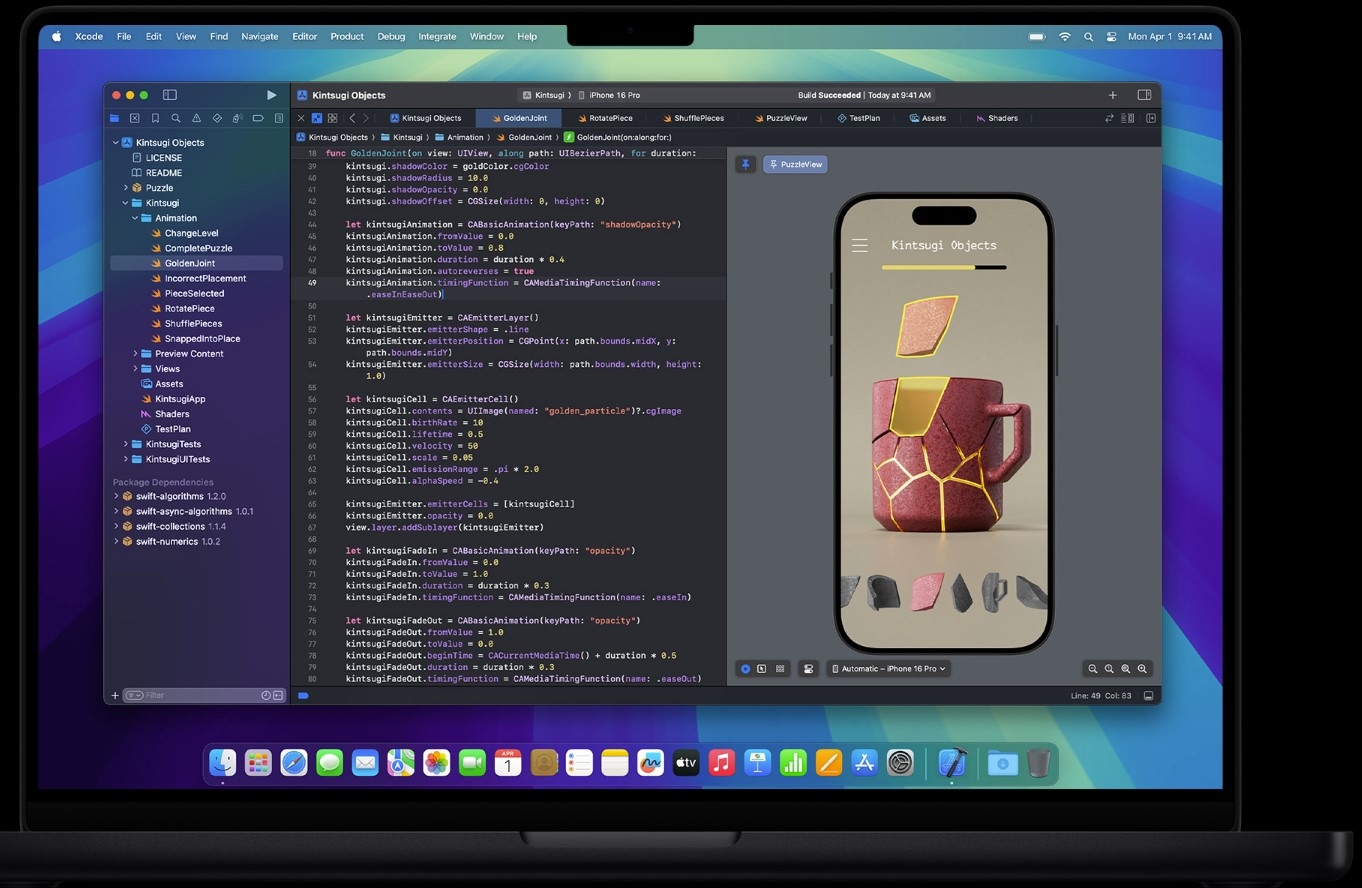Toggle the debug area icon
This screenshot has width=1362, height=888.
coord(1148,695)
